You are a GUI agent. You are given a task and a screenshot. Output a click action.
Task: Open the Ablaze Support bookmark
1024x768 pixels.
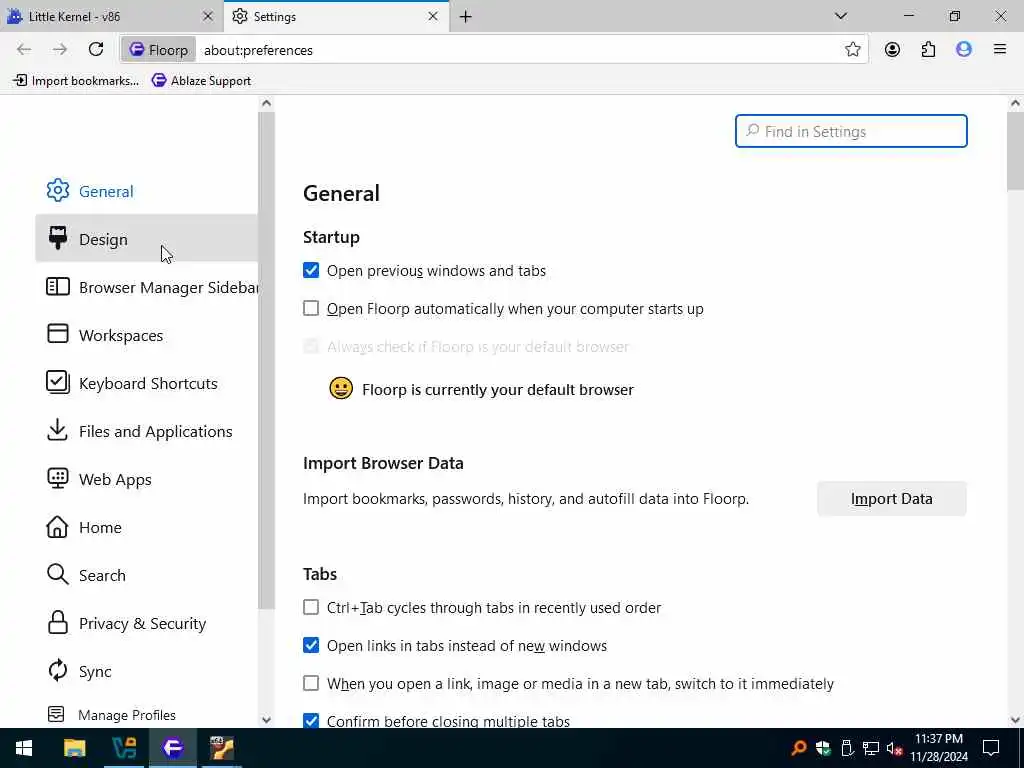pos(201,80)
